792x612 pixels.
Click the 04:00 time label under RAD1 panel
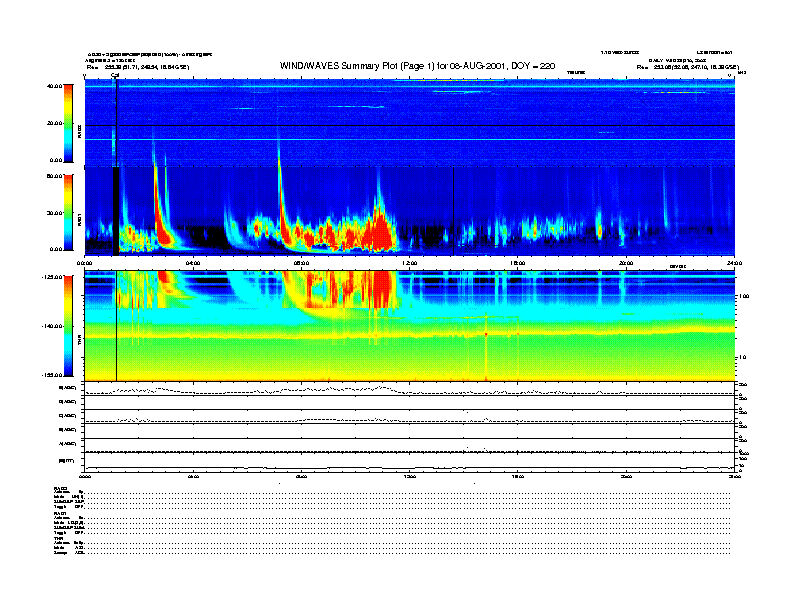pyautogui.click(x=193, y=263)
